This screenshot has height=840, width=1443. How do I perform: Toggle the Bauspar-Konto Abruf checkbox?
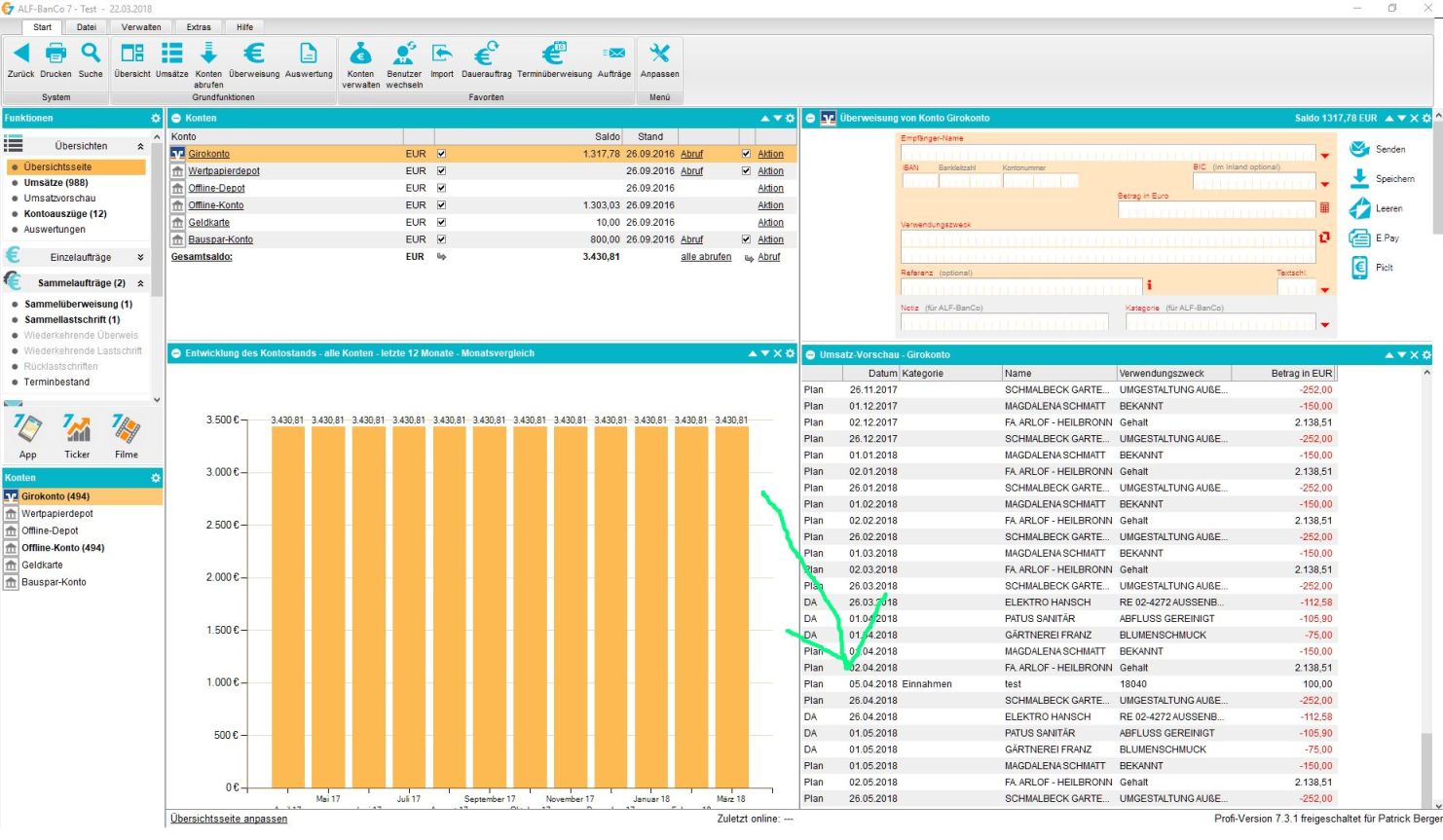pos(747,239)
